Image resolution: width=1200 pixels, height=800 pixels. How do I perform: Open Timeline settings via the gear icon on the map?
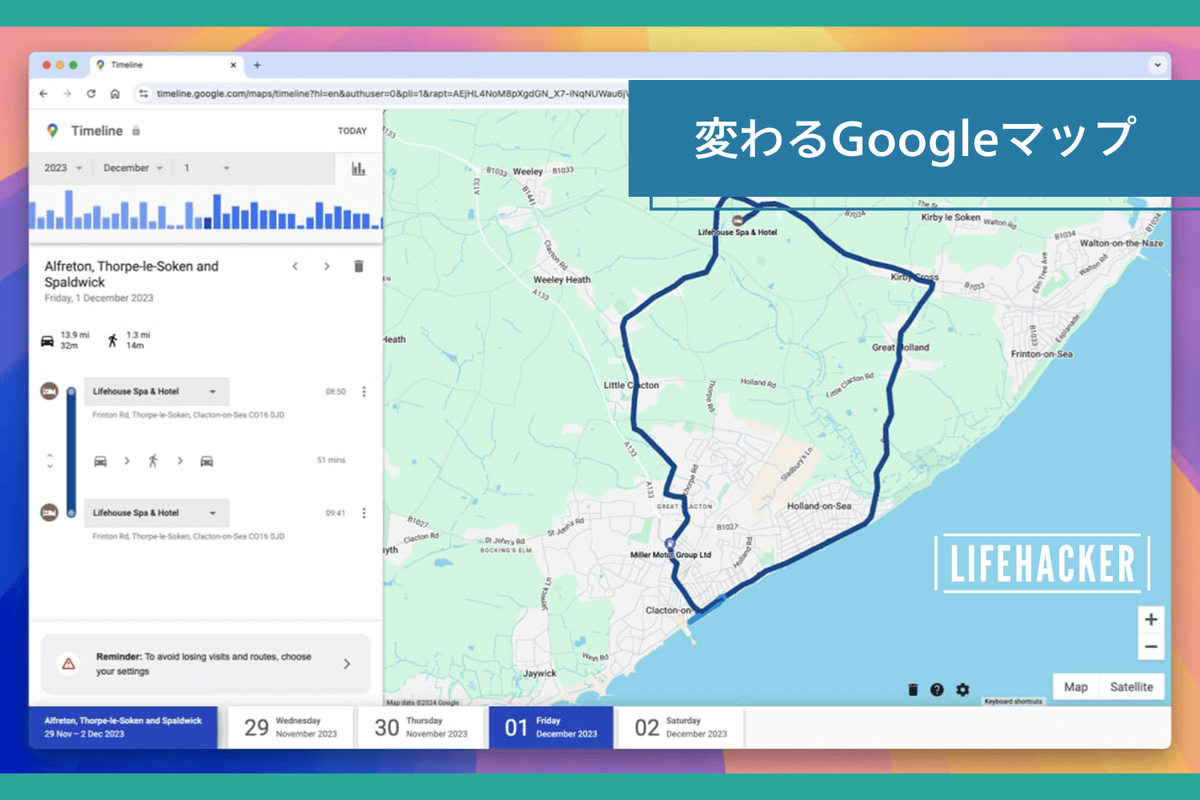962,689
